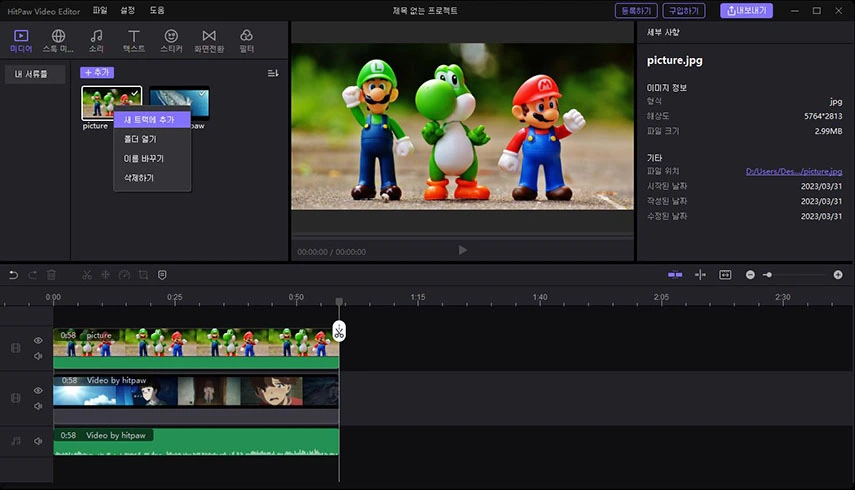Open the 설정 menu
Image resolution: width=855 pixels, height=490 pixels.
pos(128,10)
